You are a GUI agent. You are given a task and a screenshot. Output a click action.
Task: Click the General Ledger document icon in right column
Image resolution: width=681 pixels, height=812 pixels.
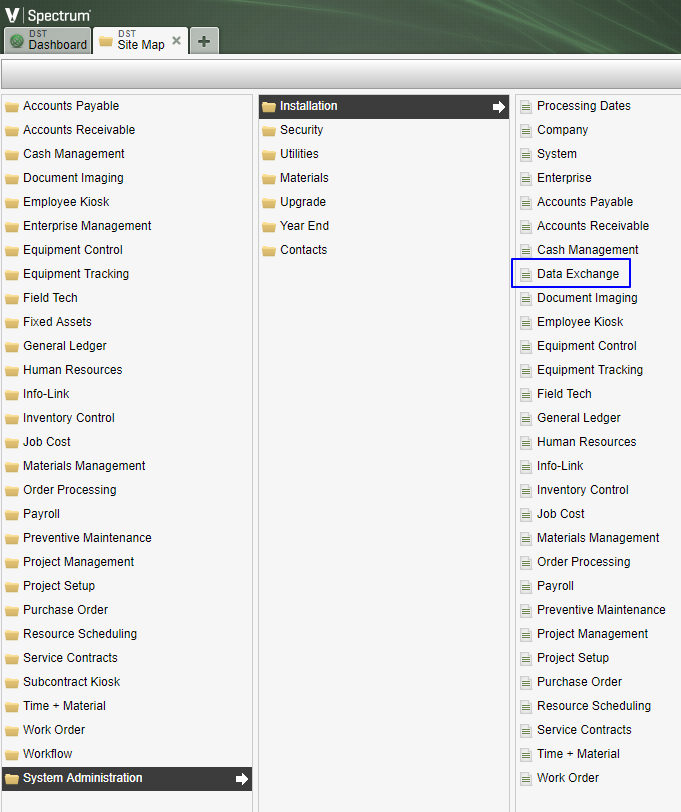click(526, 418)
